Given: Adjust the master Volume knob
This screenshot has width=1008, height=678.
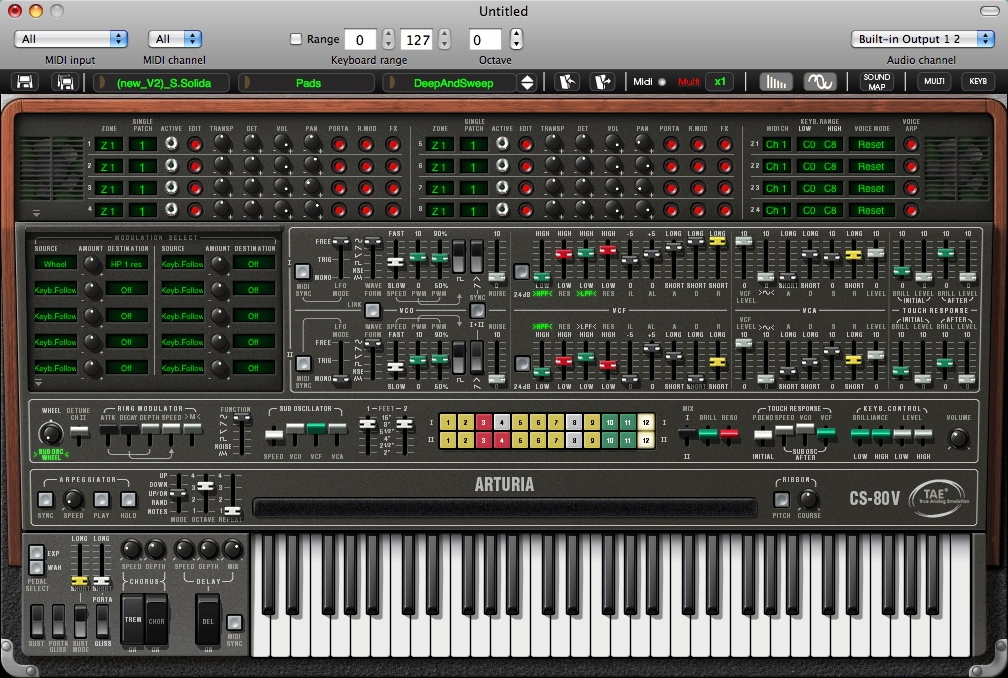Looking at the screenshot, I should point(958,438).
